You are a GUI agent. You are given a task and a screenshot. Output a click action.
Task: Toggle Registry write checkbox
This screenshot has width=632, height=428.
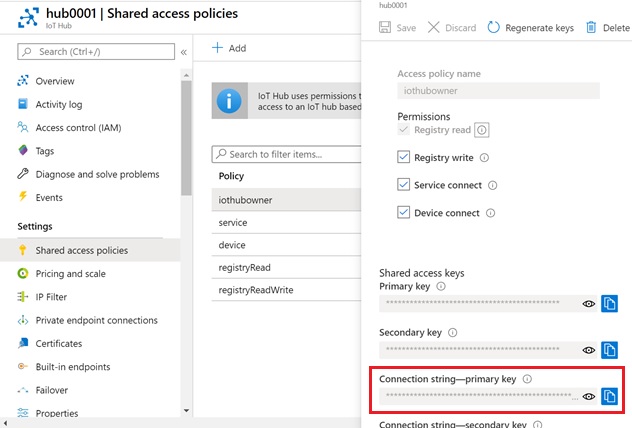click(x=403, y=157)
